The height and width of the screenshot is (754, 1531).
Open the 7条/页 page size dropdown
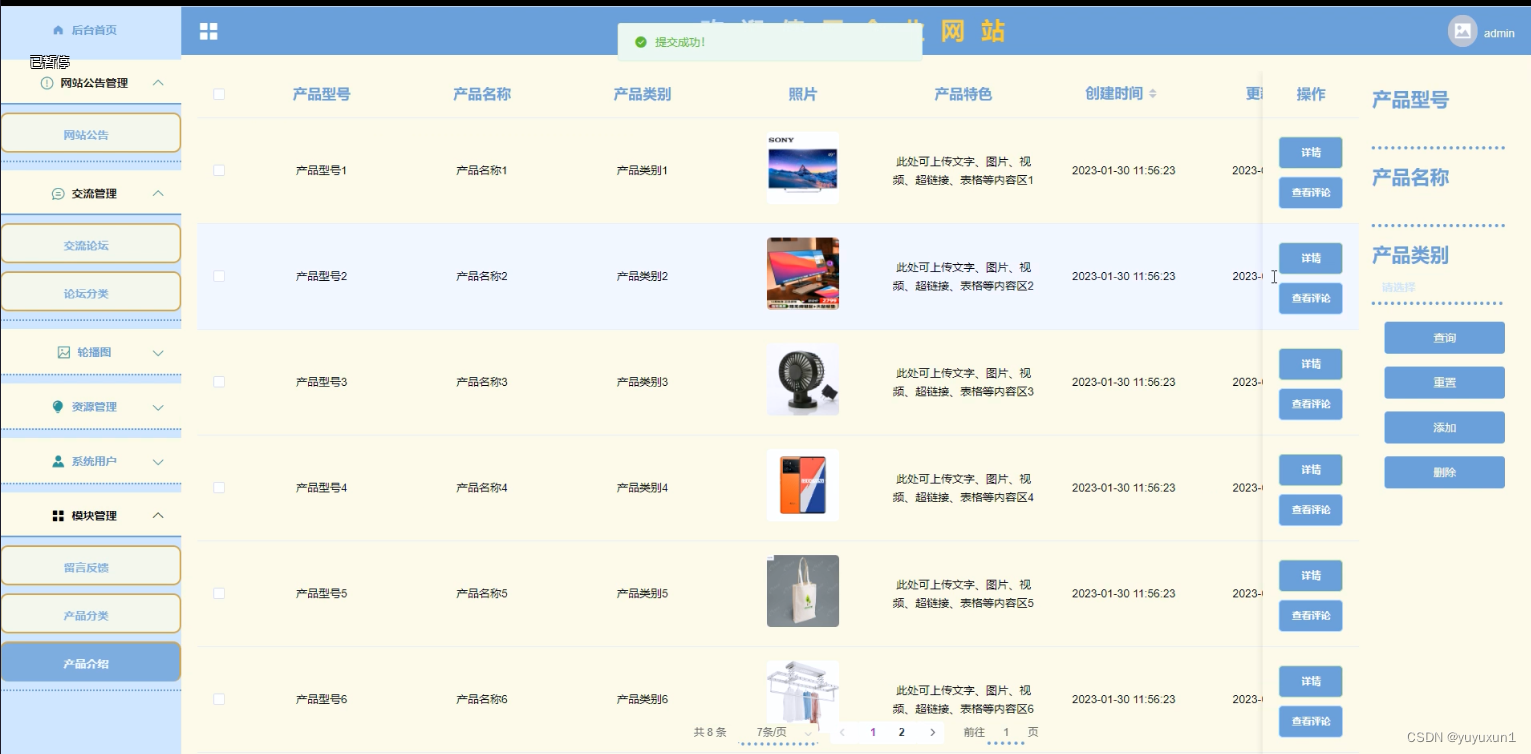point(780,733)
